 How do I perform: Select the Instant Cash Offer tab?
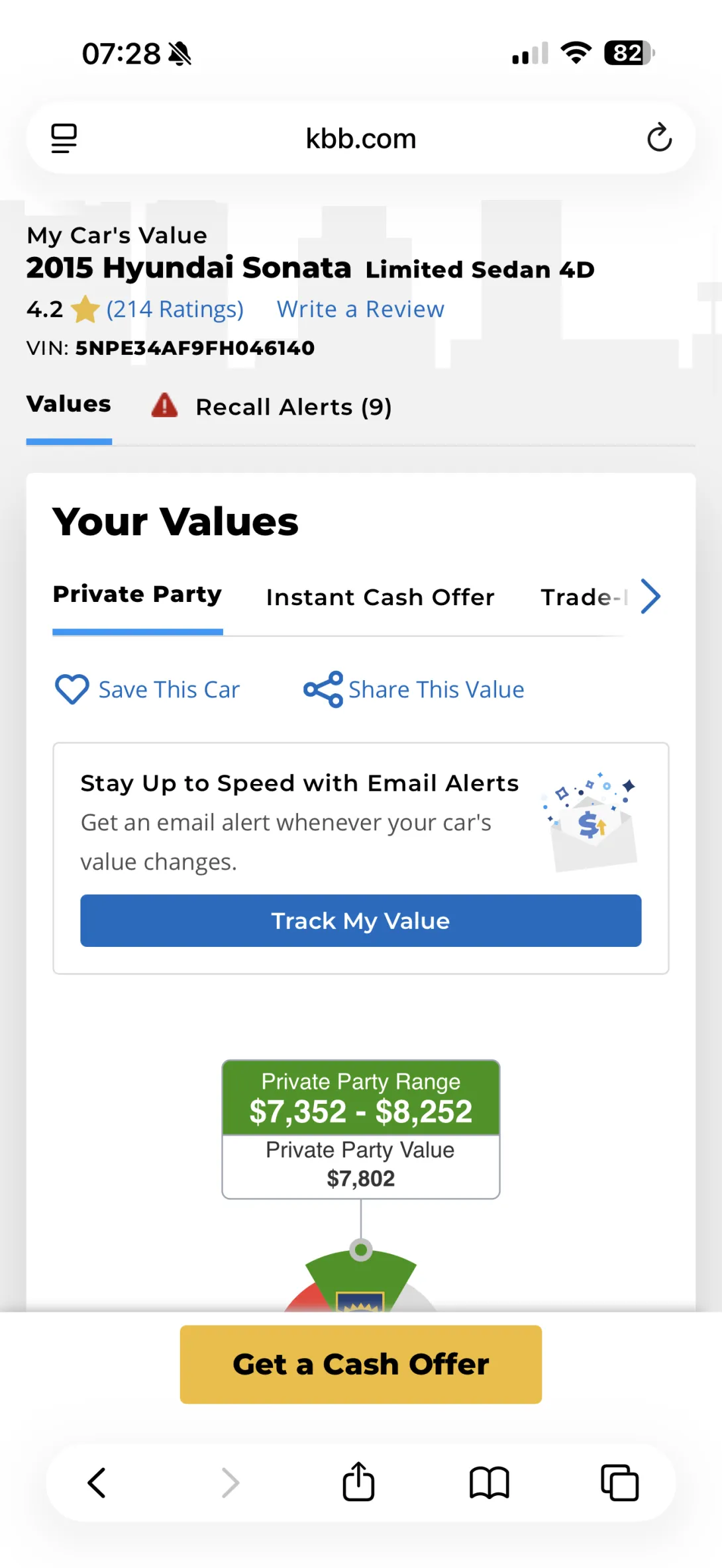coord(380,597)
